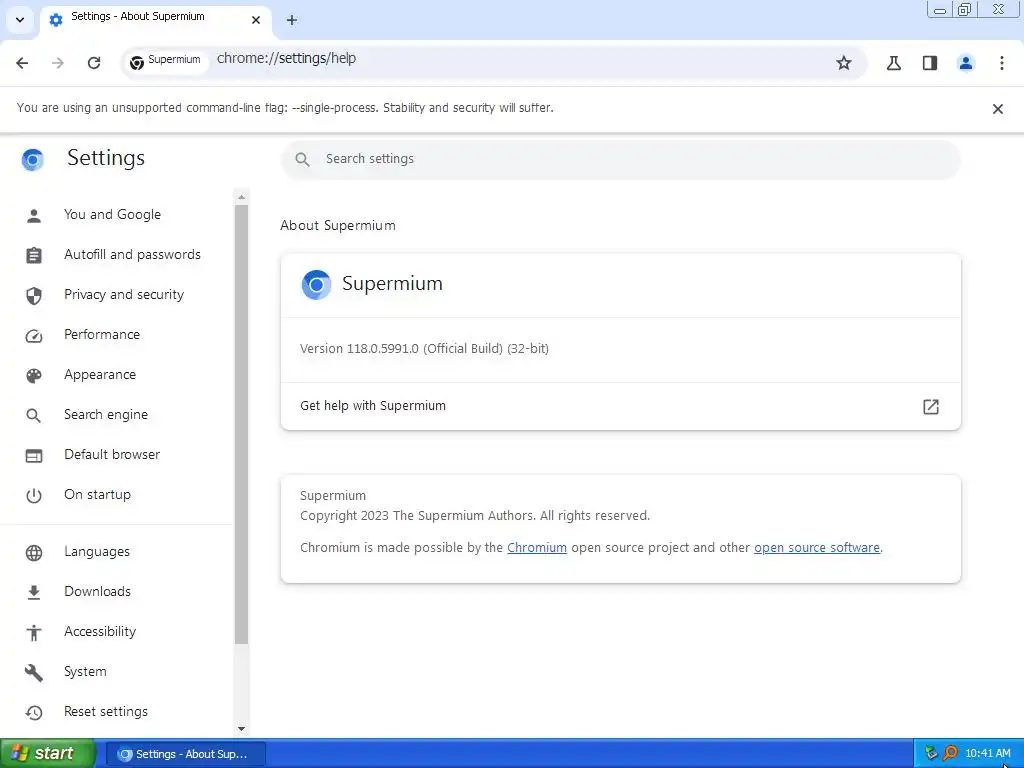Open the experiments flask icon
The width and height of the screenshot is (1024, 768).
point(894,63)
